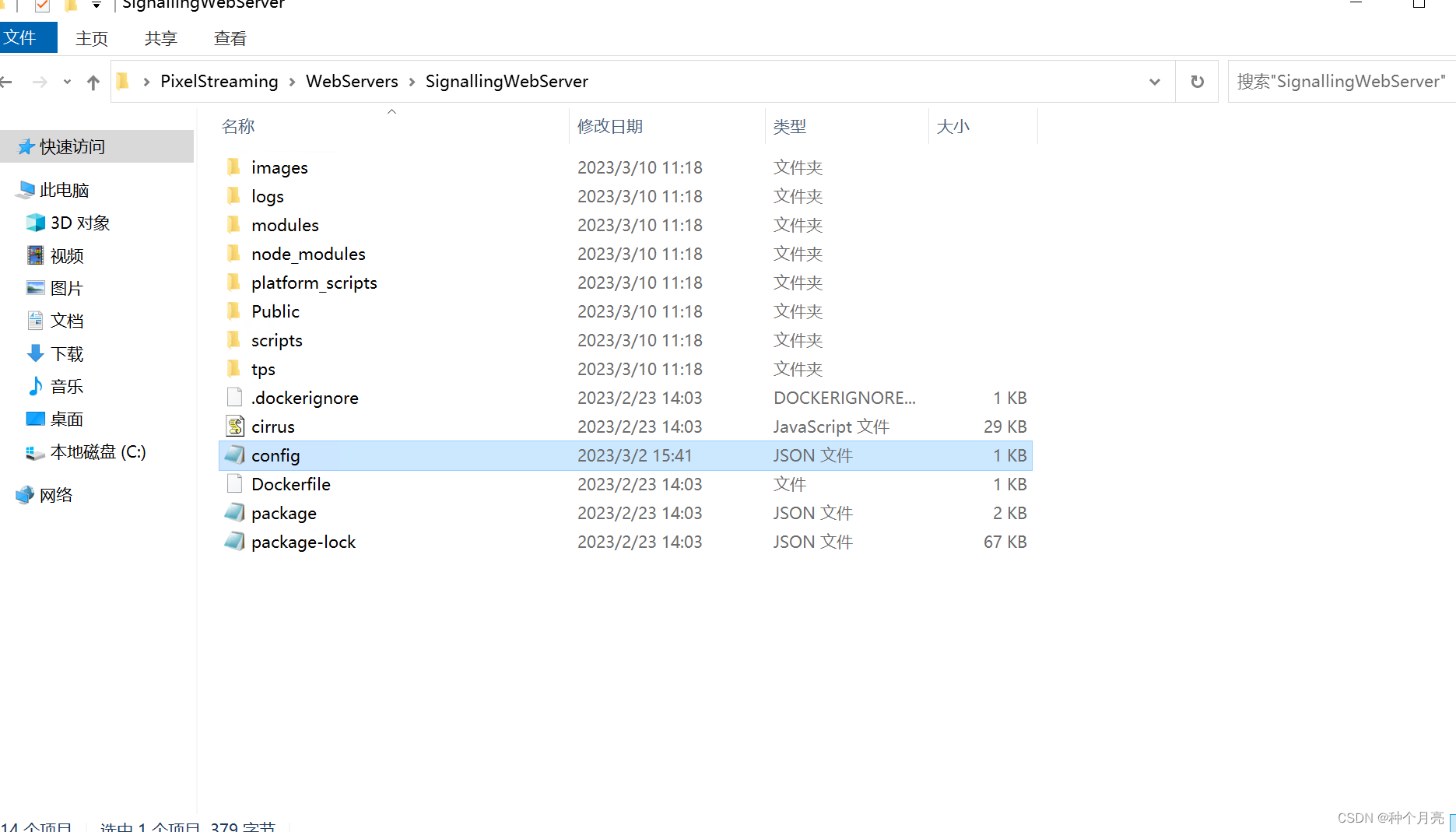Click the 'Dockerfile' file name
The width and height of the screenshot is (1456, 832).
[291, 484]
